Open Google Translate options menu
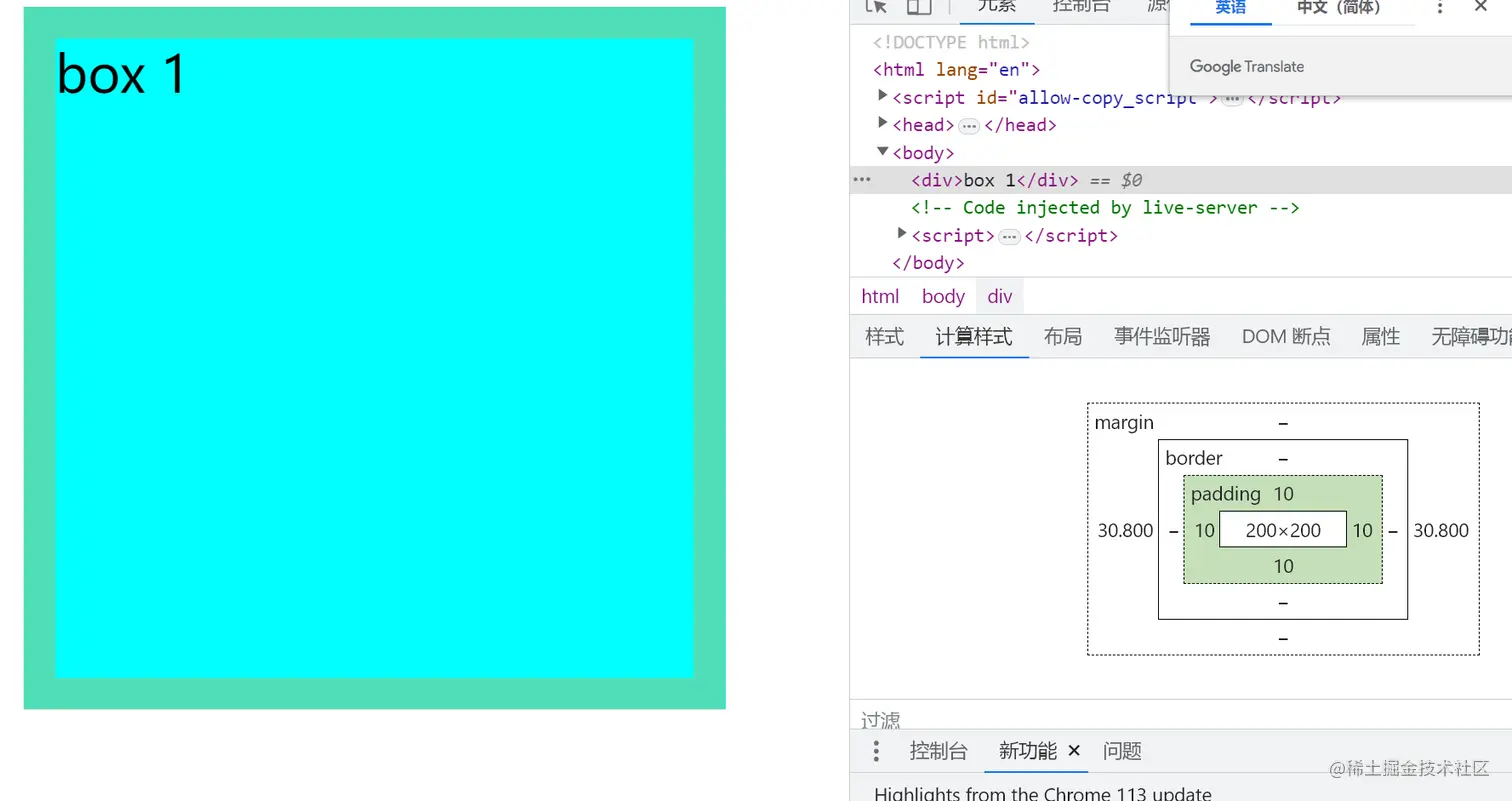 tap(1438, 8)
